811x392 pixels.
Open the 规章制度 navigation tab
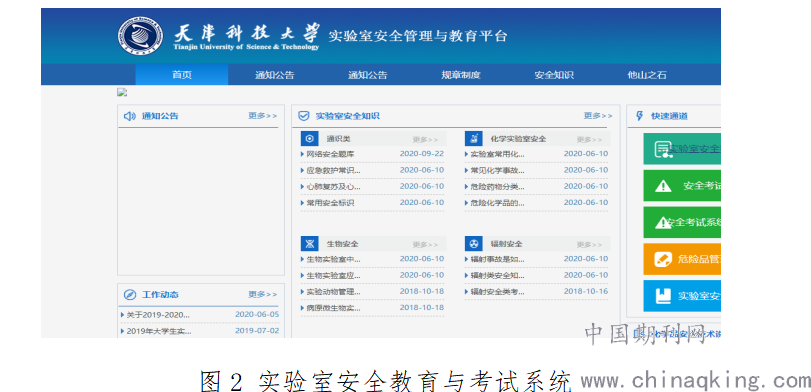[x=461, y=75]
